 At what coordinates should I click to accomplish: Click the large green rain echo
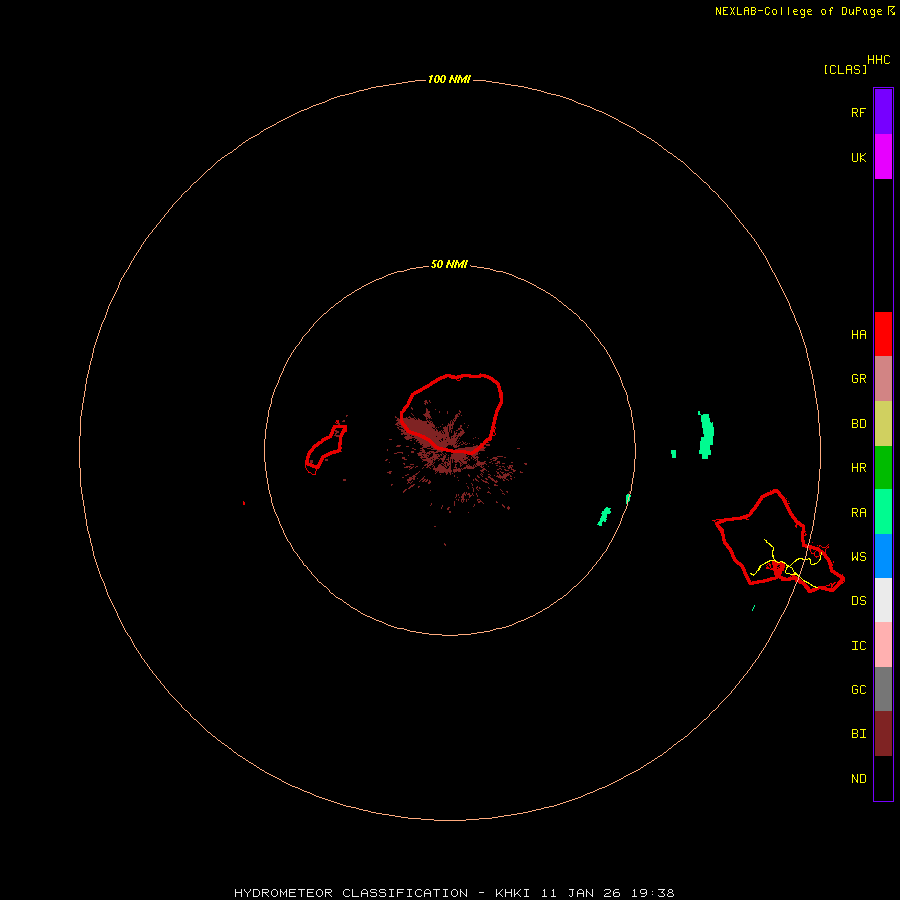[x=706, y=435]
